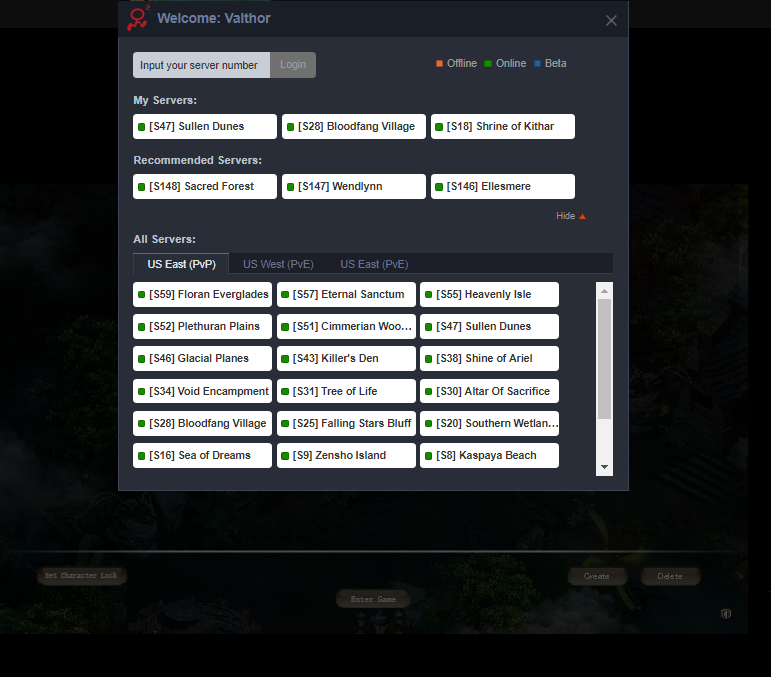Image resolution: width=771 pixels, height=677 pixels.
Task: Type in the server number input field
Action: tap(201, 65)
